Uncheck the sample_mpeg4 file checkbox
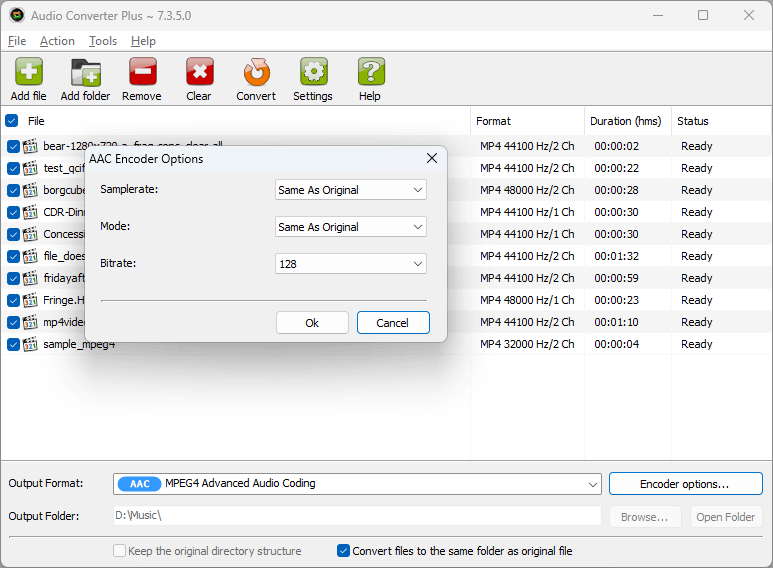The image size is (773, 568). (x=13, y=344)
